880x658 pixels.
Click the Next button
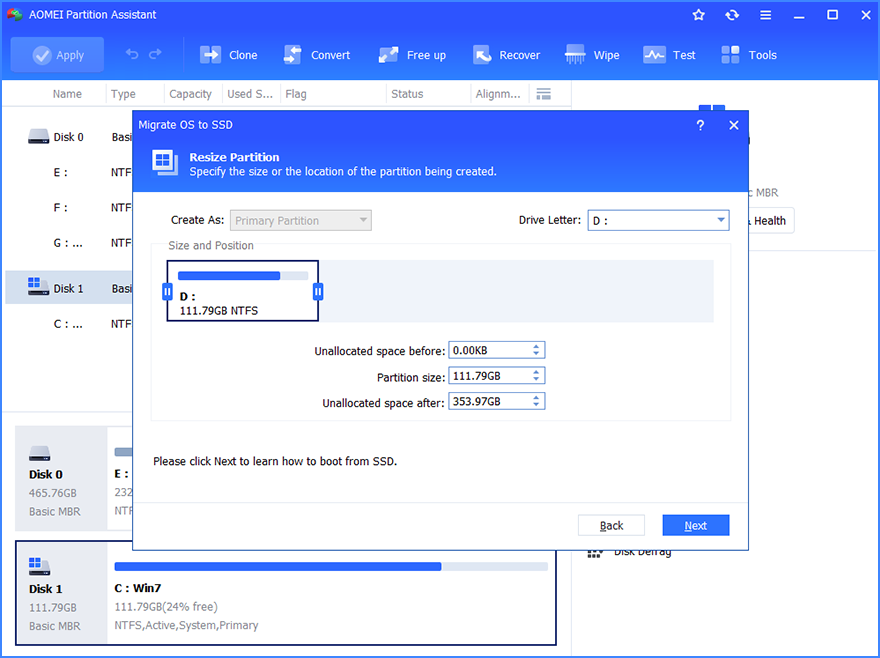pos(695,526)
